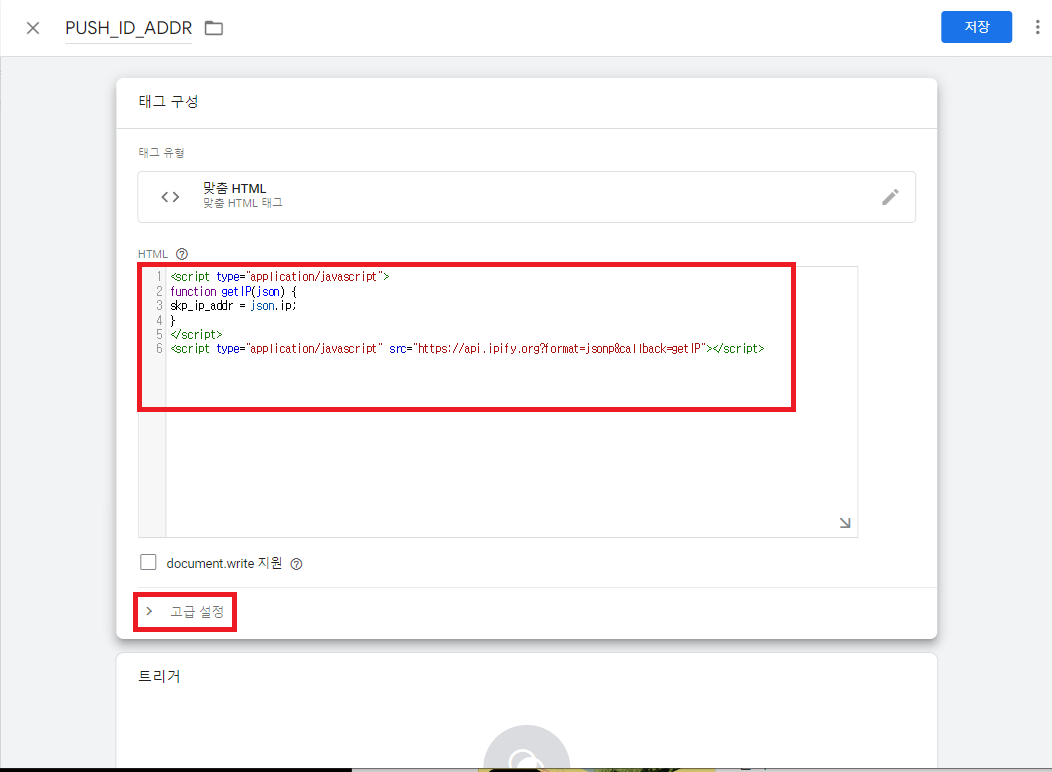
Task: Click the blue 저장 save button
Action: (976, 27)
